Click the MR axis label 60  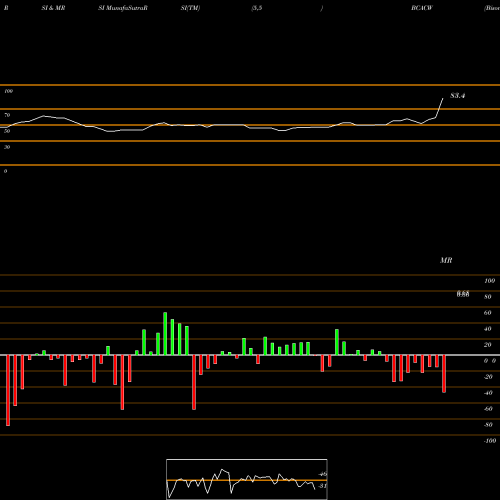coord(488,313)
